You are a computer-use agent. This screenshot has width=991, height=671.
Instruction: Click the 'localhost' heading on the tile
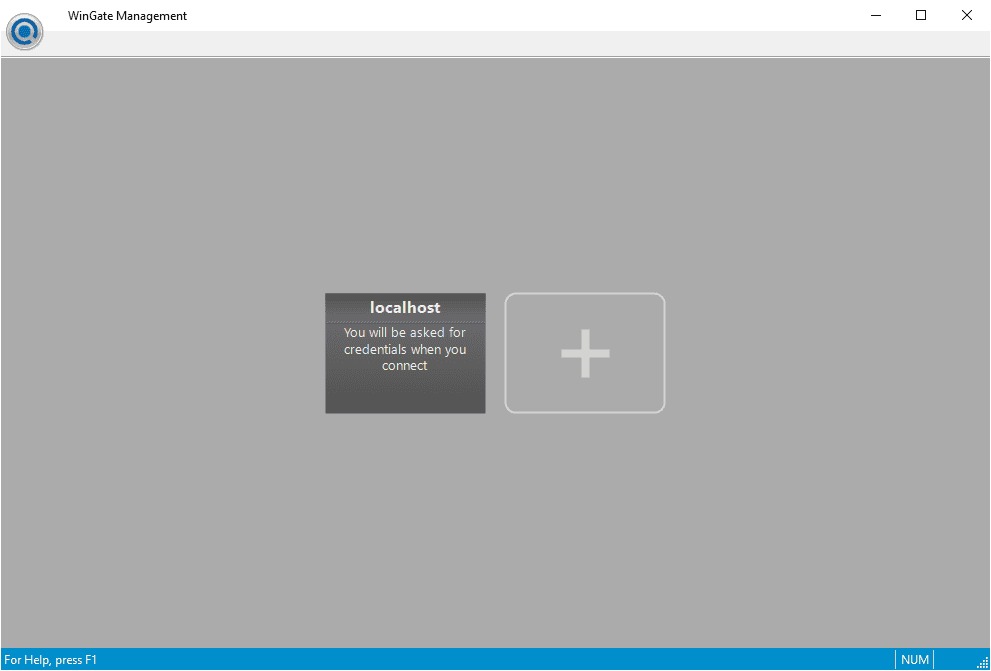[x=405, y=308]
